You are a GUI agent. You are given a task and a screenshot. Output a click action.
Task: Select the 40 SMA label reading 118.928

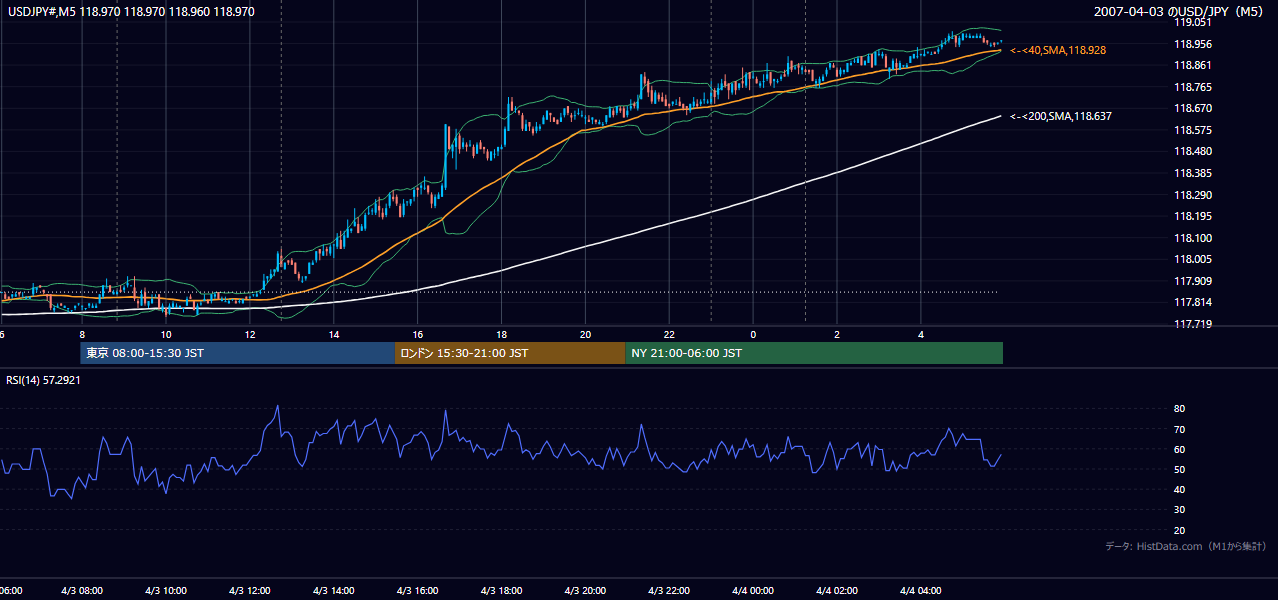[x=1058, y=50]
